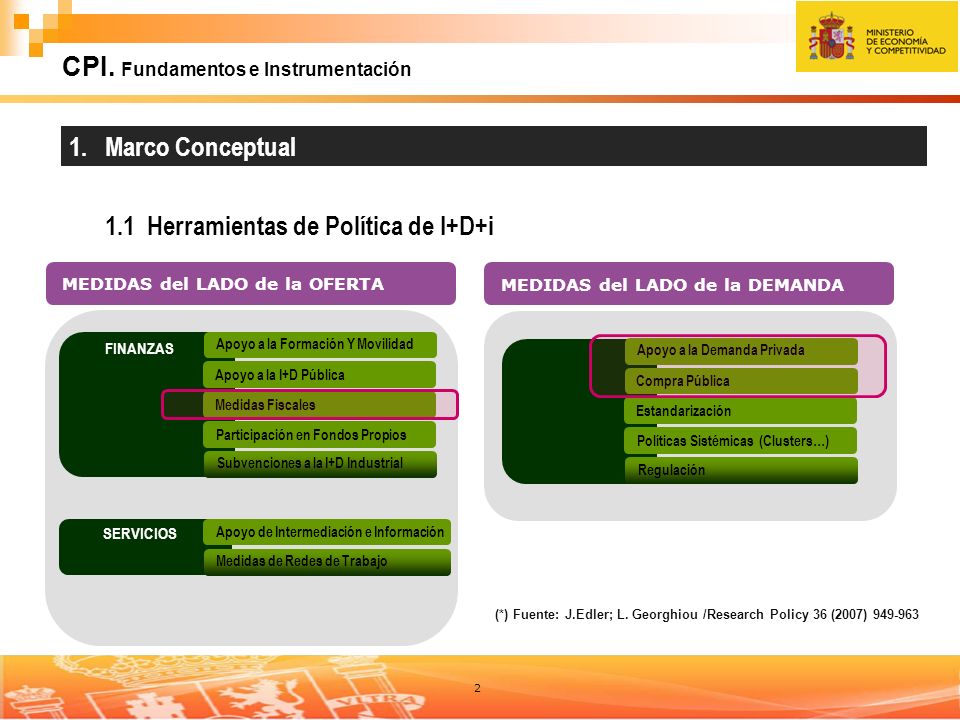The width and height of the screenshot is (960, 720).
Task: Select the highlighted 'Medidas Fiscales' bar
Action: pos(320,405)
